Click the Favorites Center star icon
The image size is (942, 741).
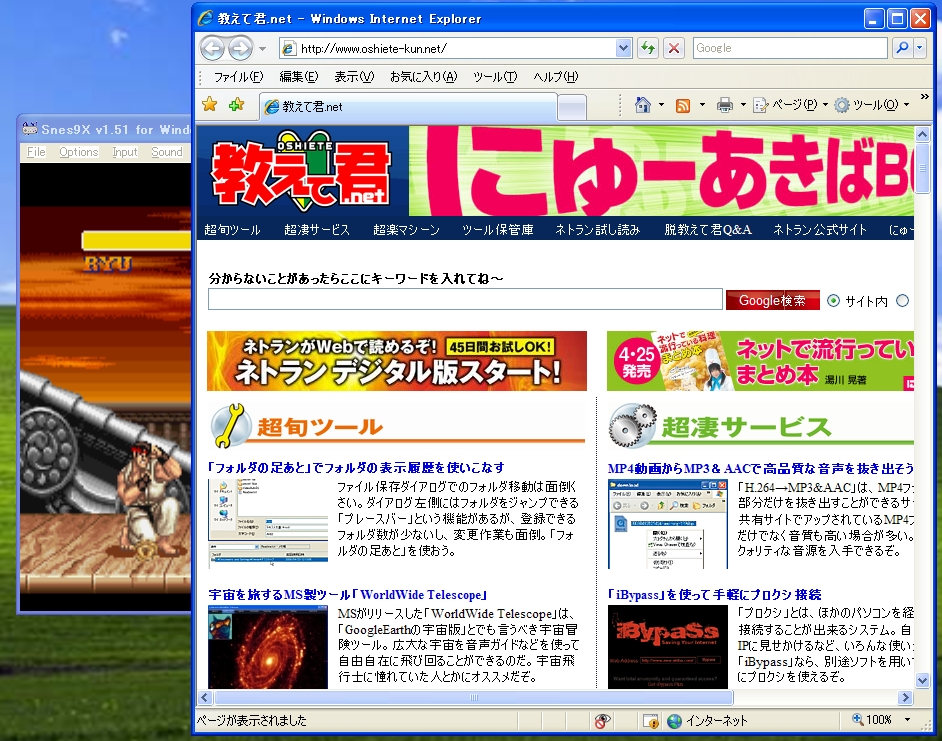point(210,105)
